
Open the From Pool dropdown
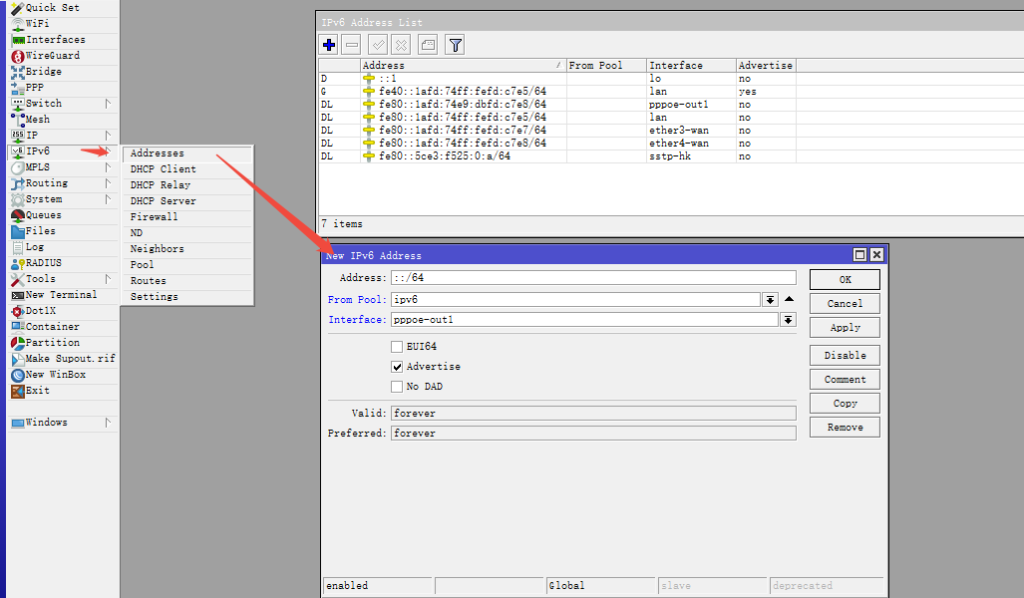pos(770,300)
